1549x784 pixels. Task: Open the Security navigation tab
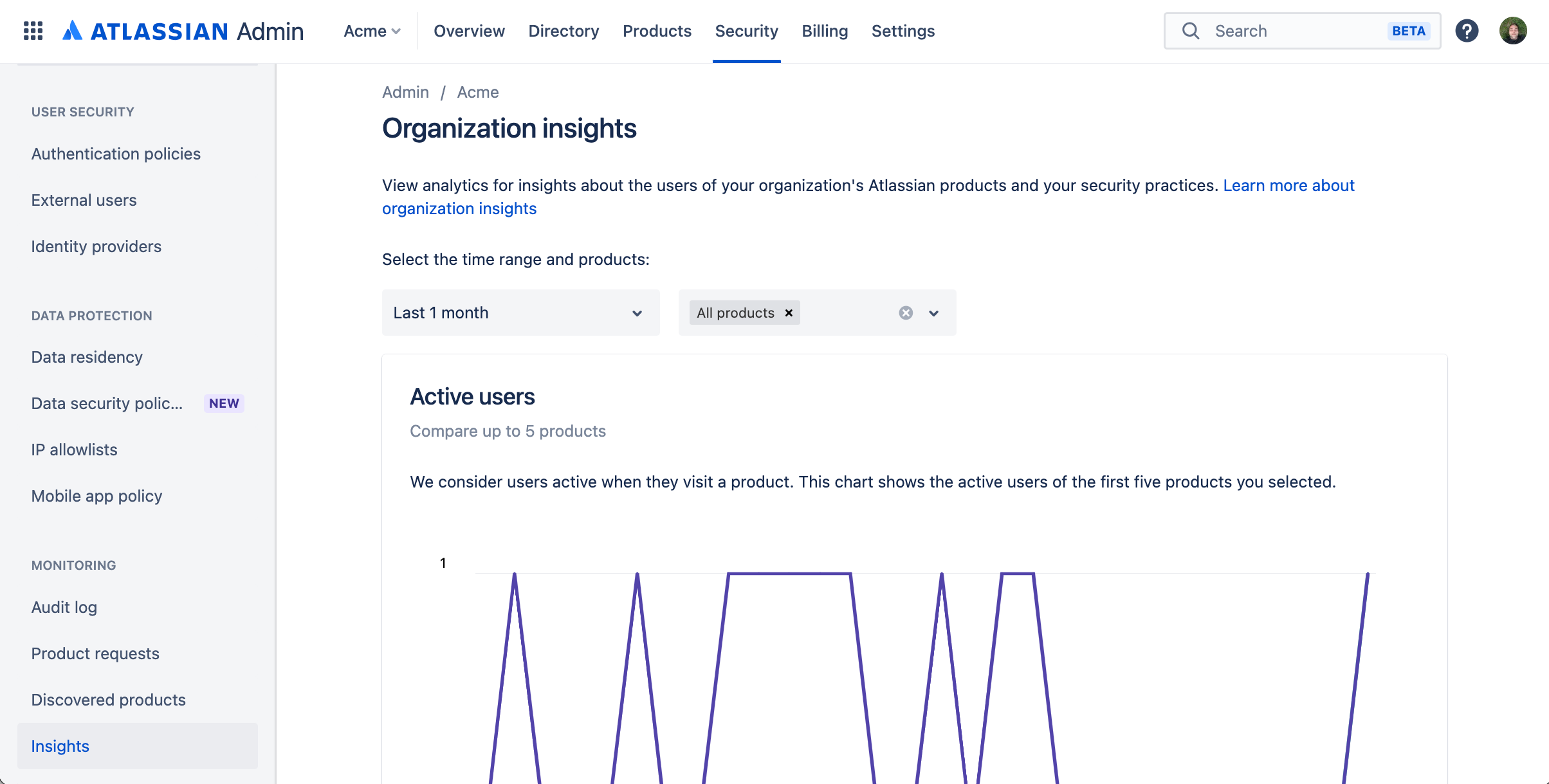pos(747,30)
